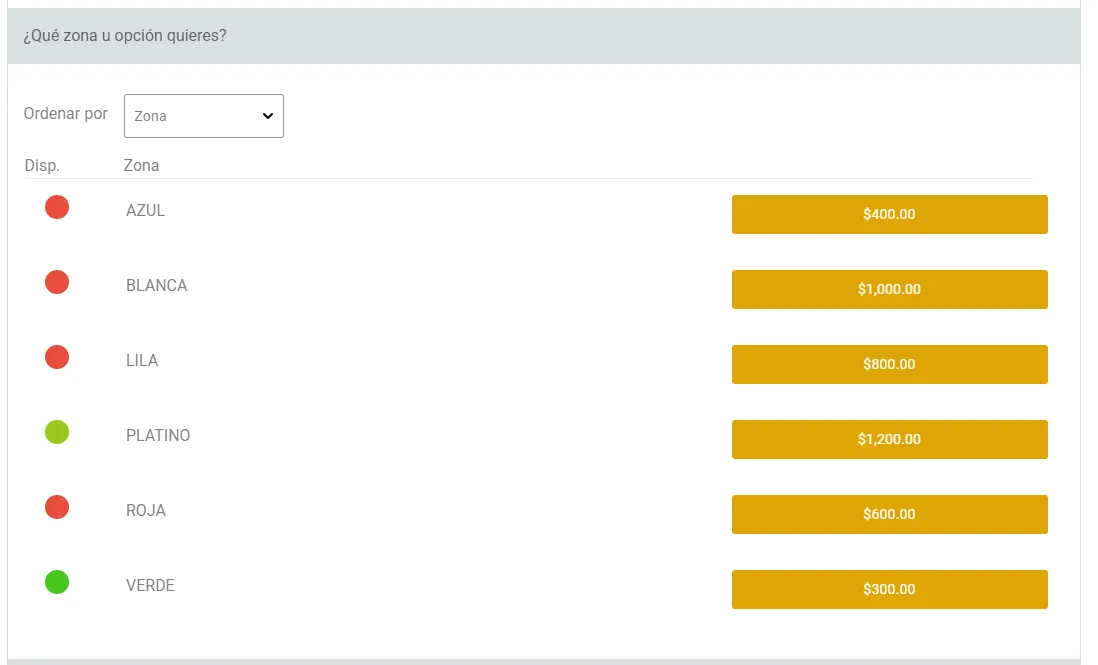Choose the $1,000.00 BLANCA price button
This screenshot has height=665, width=1098.
(x=889, y=289)
